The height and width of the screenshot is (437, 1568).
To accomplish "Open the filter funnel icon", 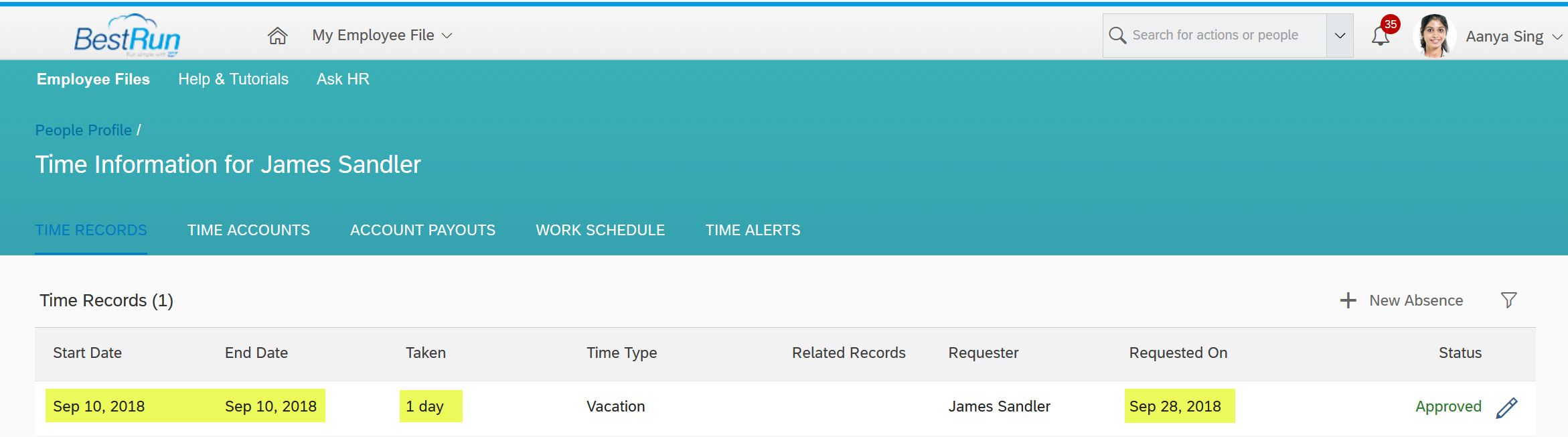I will click(1509, 300).
